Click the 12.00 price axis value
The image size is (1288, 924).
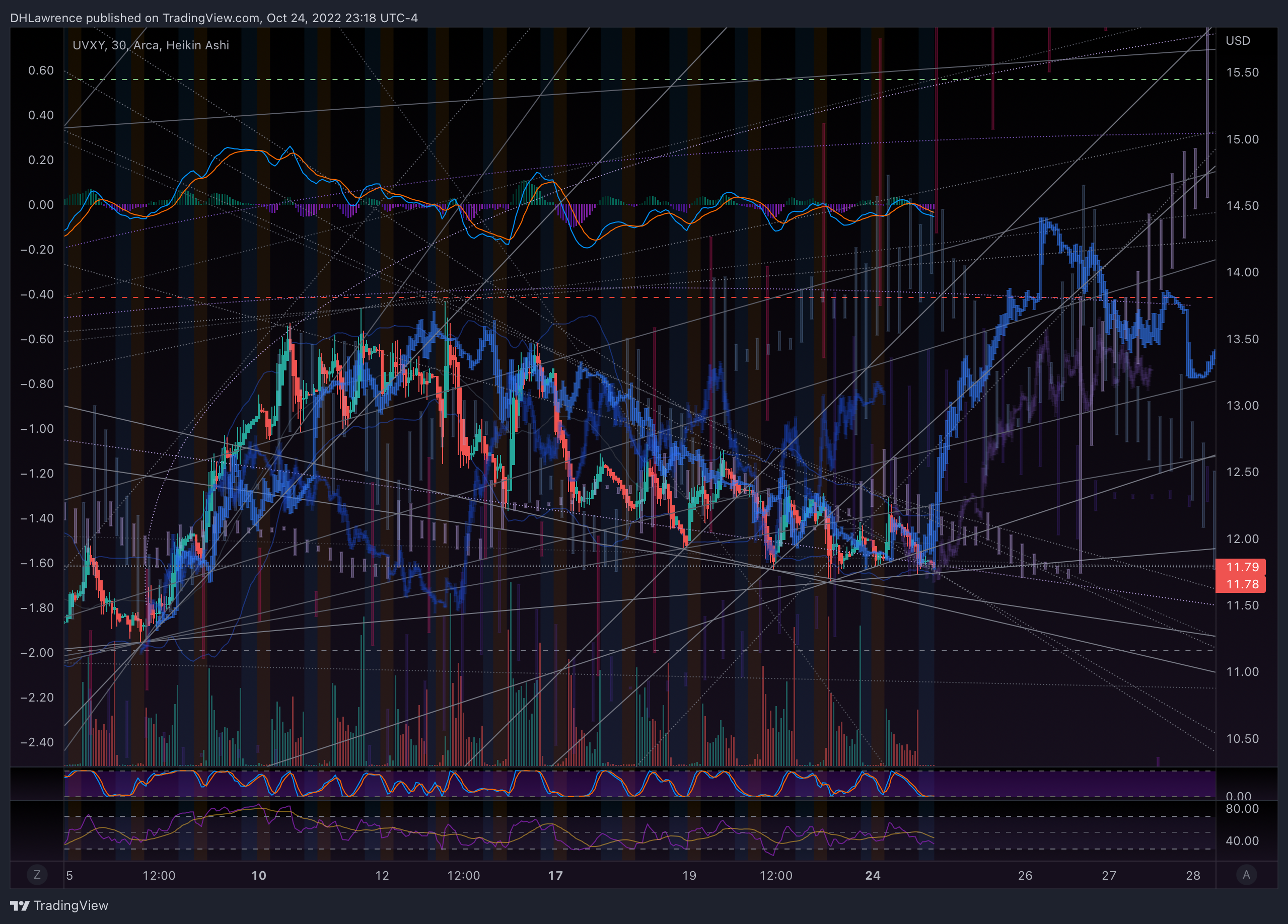pos(1242,538)
